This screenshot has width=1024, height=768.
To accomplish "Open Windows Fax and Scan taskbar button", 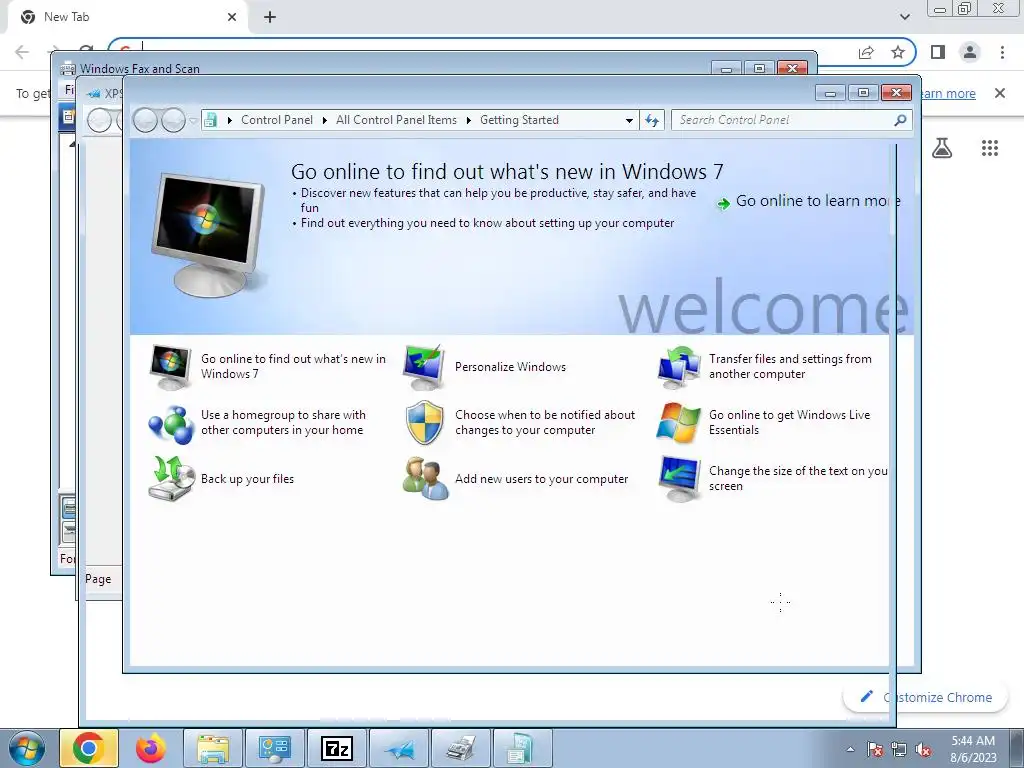I will pos(461,748).
